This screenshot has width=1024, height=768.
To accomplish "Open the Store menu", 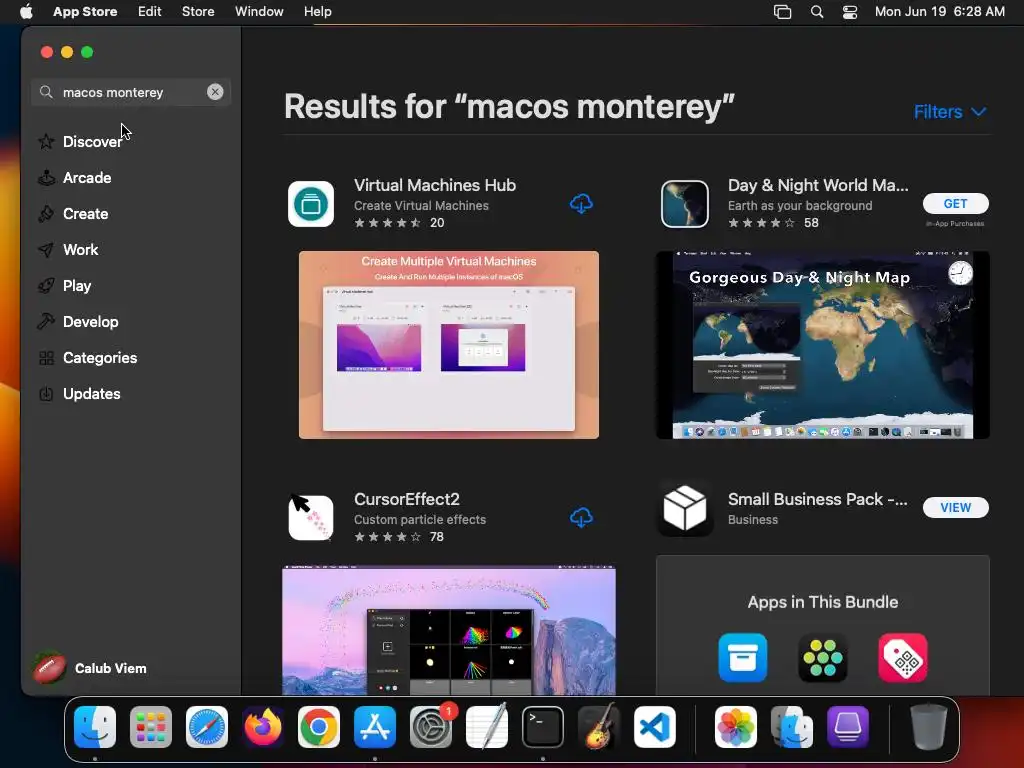I will 198,12.
